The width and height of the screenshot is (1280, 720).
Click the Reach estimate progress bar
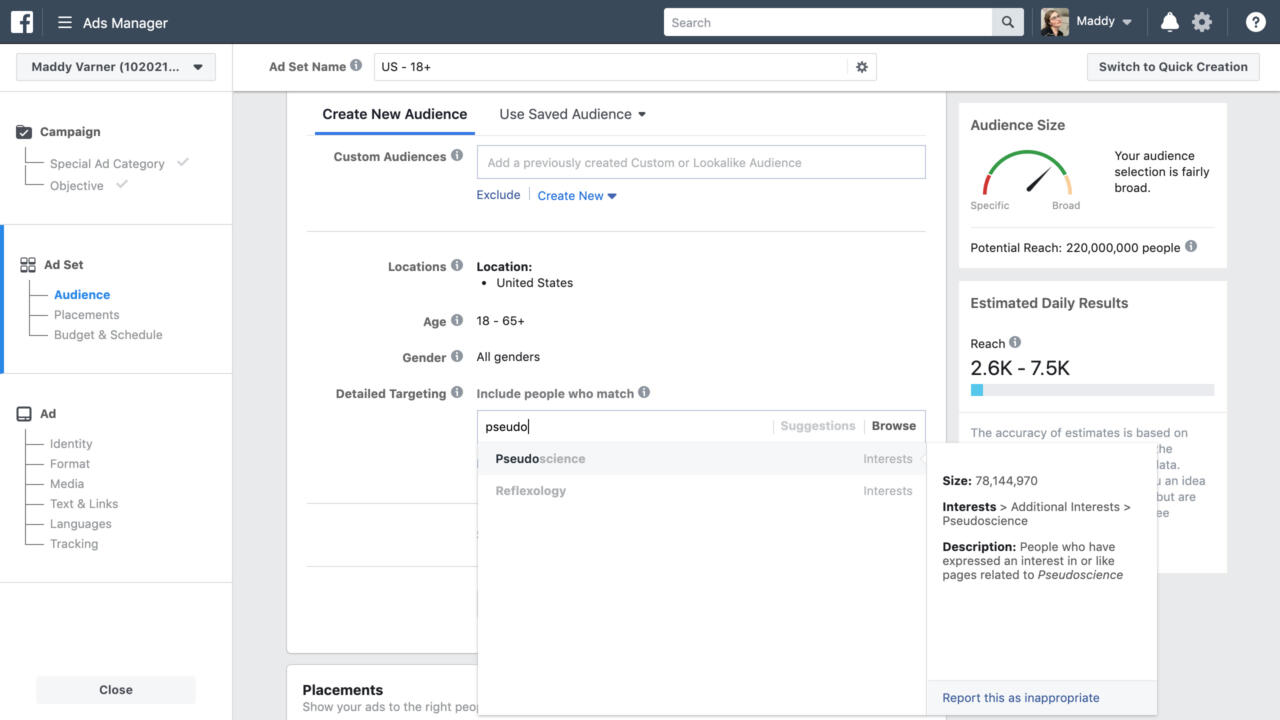[1092, 390]
